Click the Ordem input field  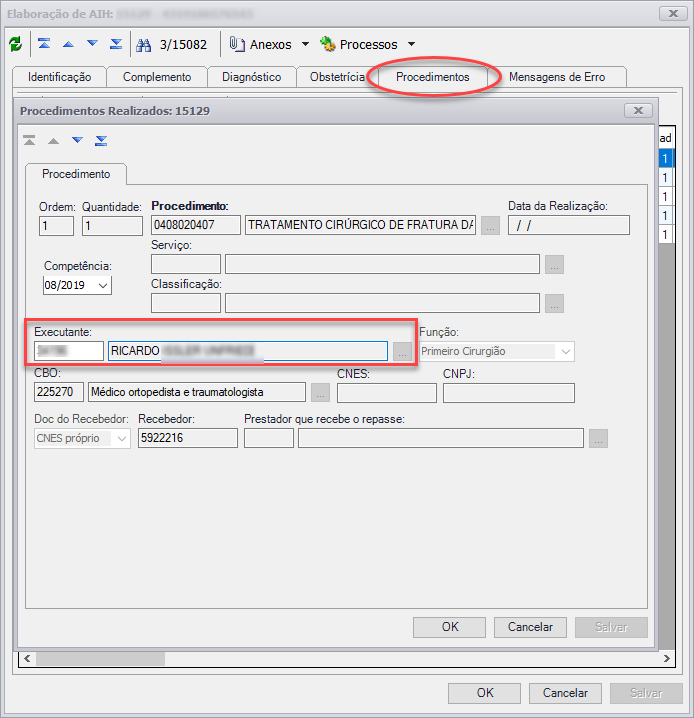(56, 226)
